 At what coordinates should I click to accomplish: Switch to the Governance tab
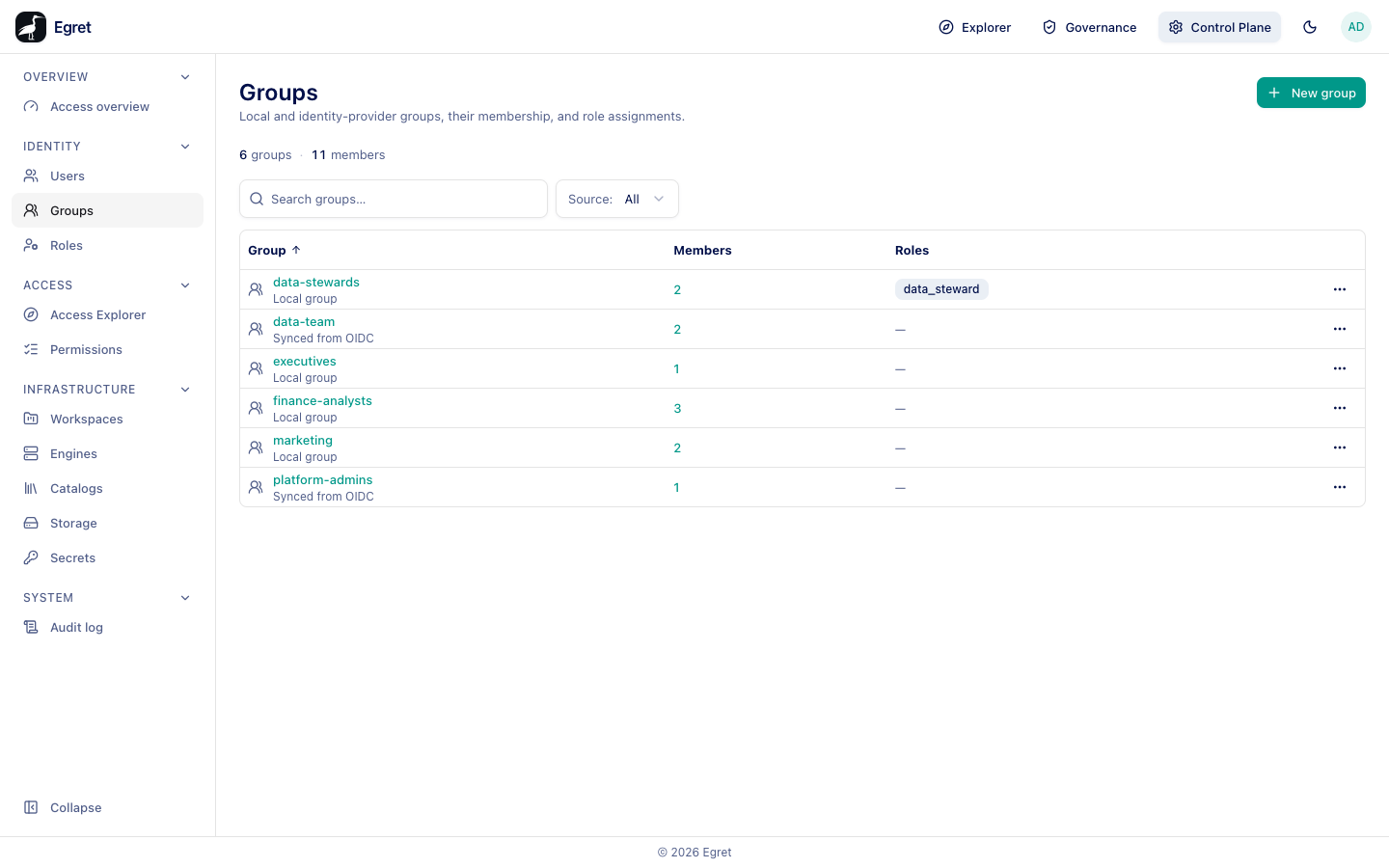1090,27
